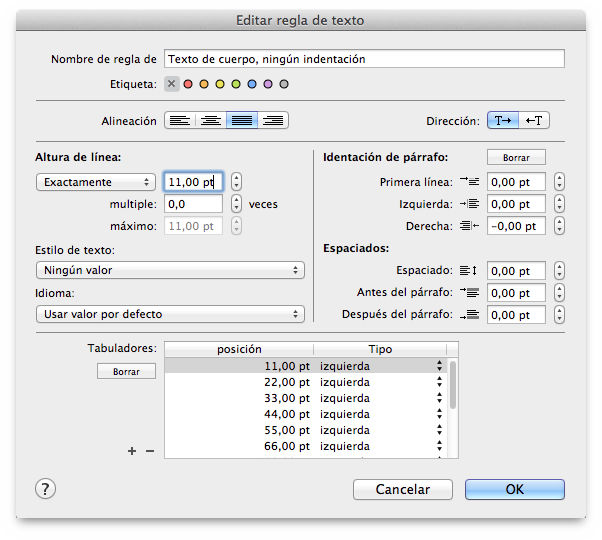Select justified text alignment
Image resolution: width=602 pixels, height=540 pixels.
click(242, 121)
